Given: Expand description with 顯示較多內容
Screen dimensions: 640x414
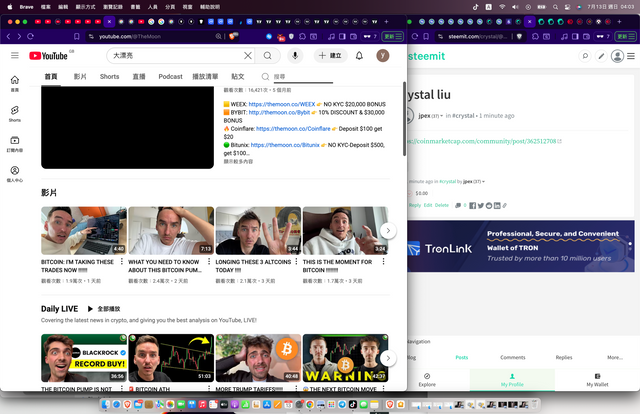Looking at the screenshot, I should click(238, 161).
